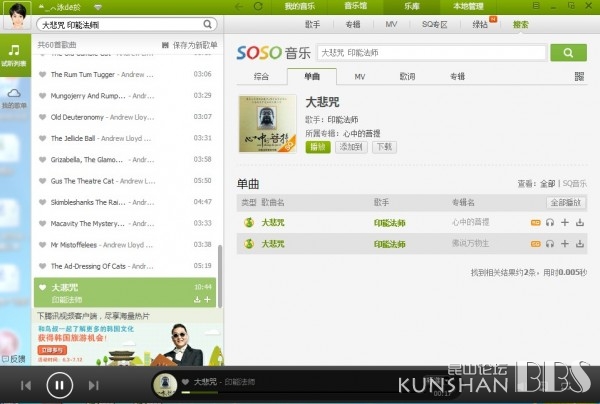Switch to 歌词 results tab
Viewport: 600px width, 404px height.
pos(407,77)
